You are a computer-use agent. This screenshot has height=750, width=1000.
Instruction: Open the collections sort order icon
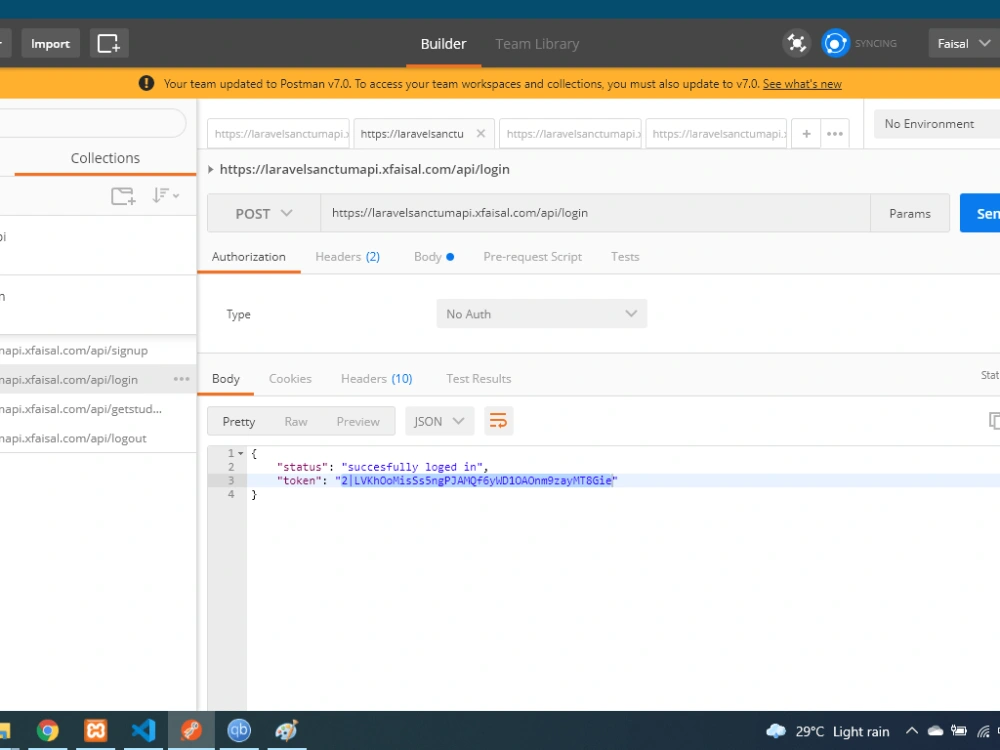165,195
